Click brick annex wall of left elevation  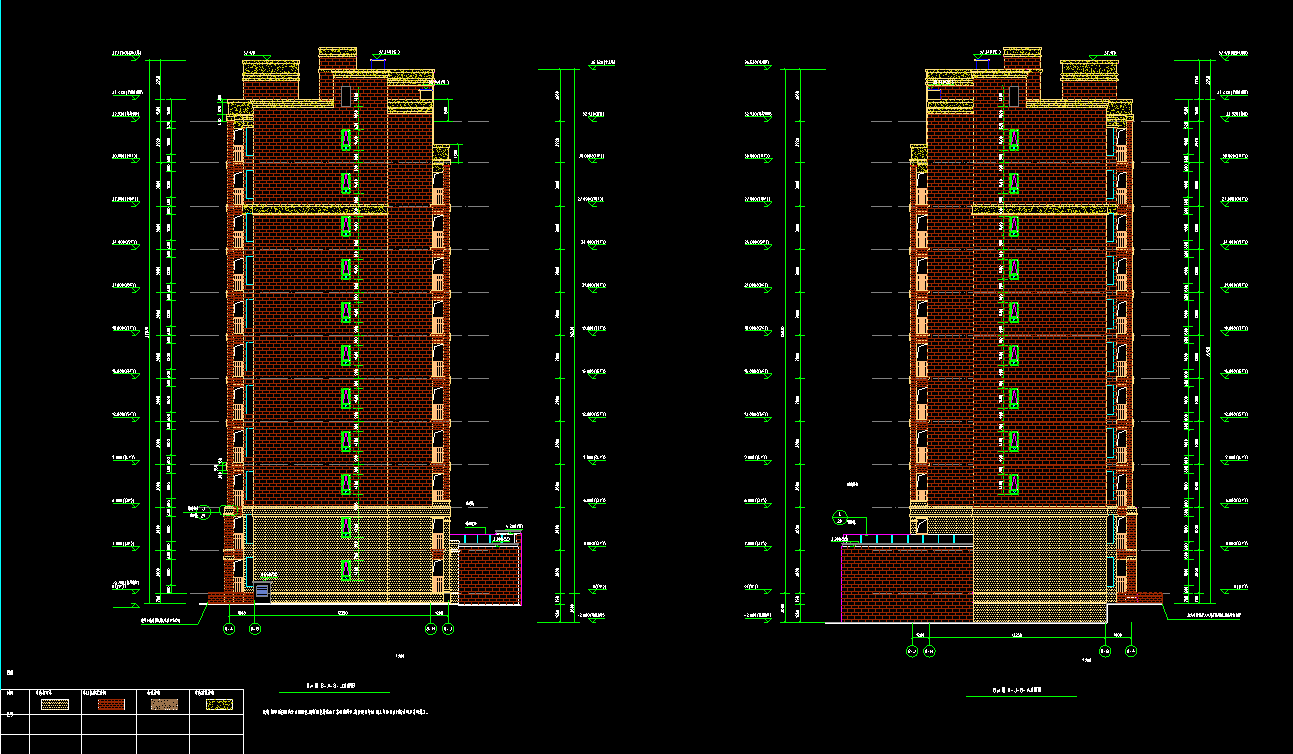(489, 575)
